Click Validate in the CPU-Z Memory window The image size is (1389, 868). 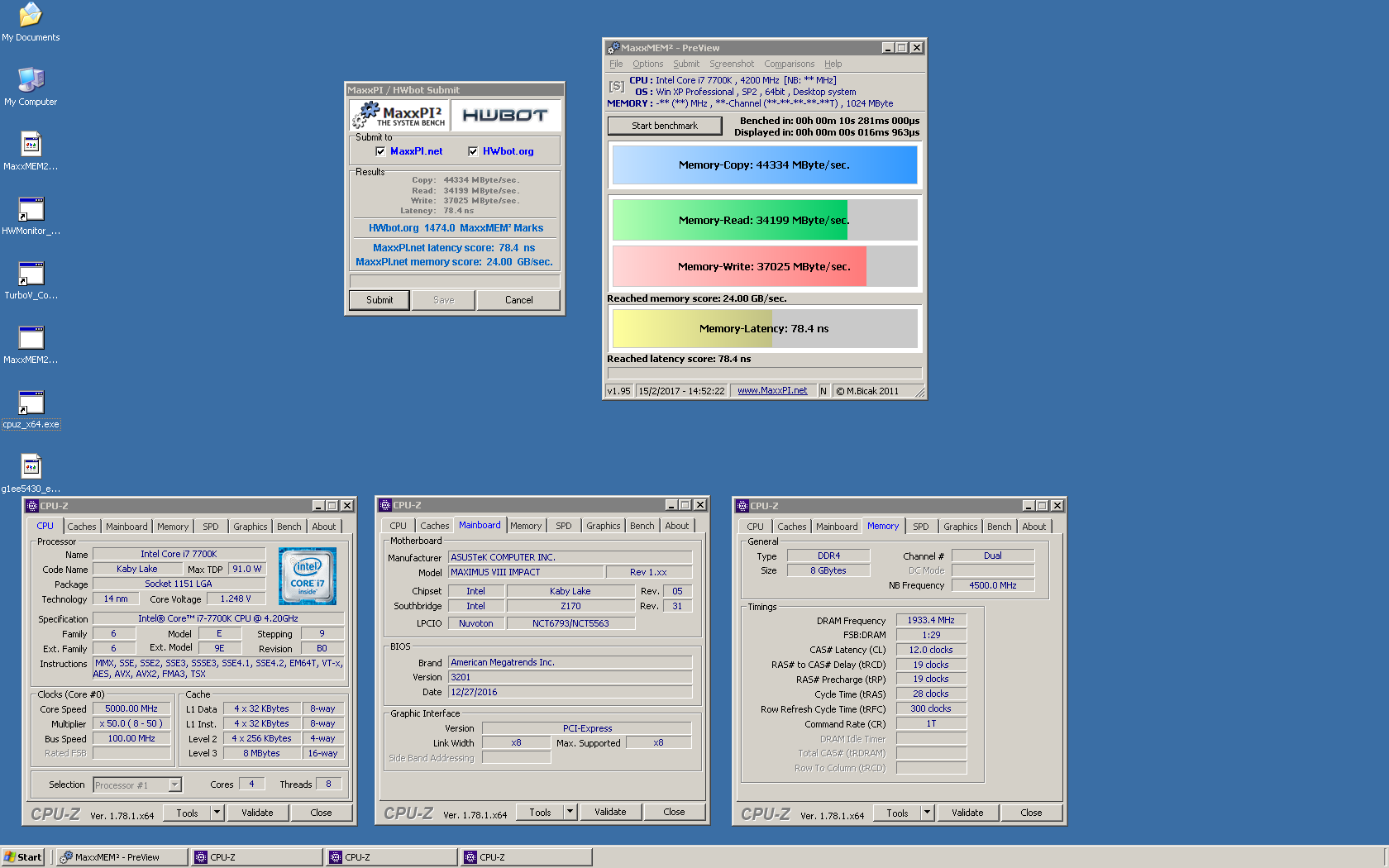(x=967, y=813)
